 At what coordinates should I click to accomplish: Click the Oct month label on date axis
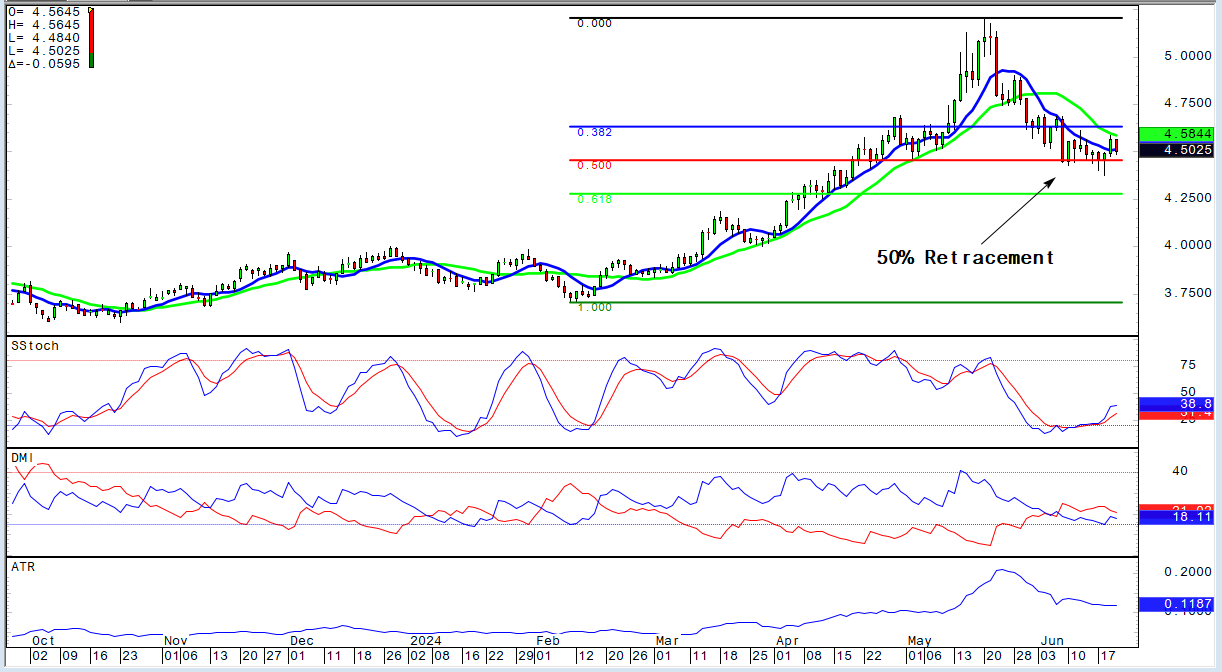click(x=44, y=640)
